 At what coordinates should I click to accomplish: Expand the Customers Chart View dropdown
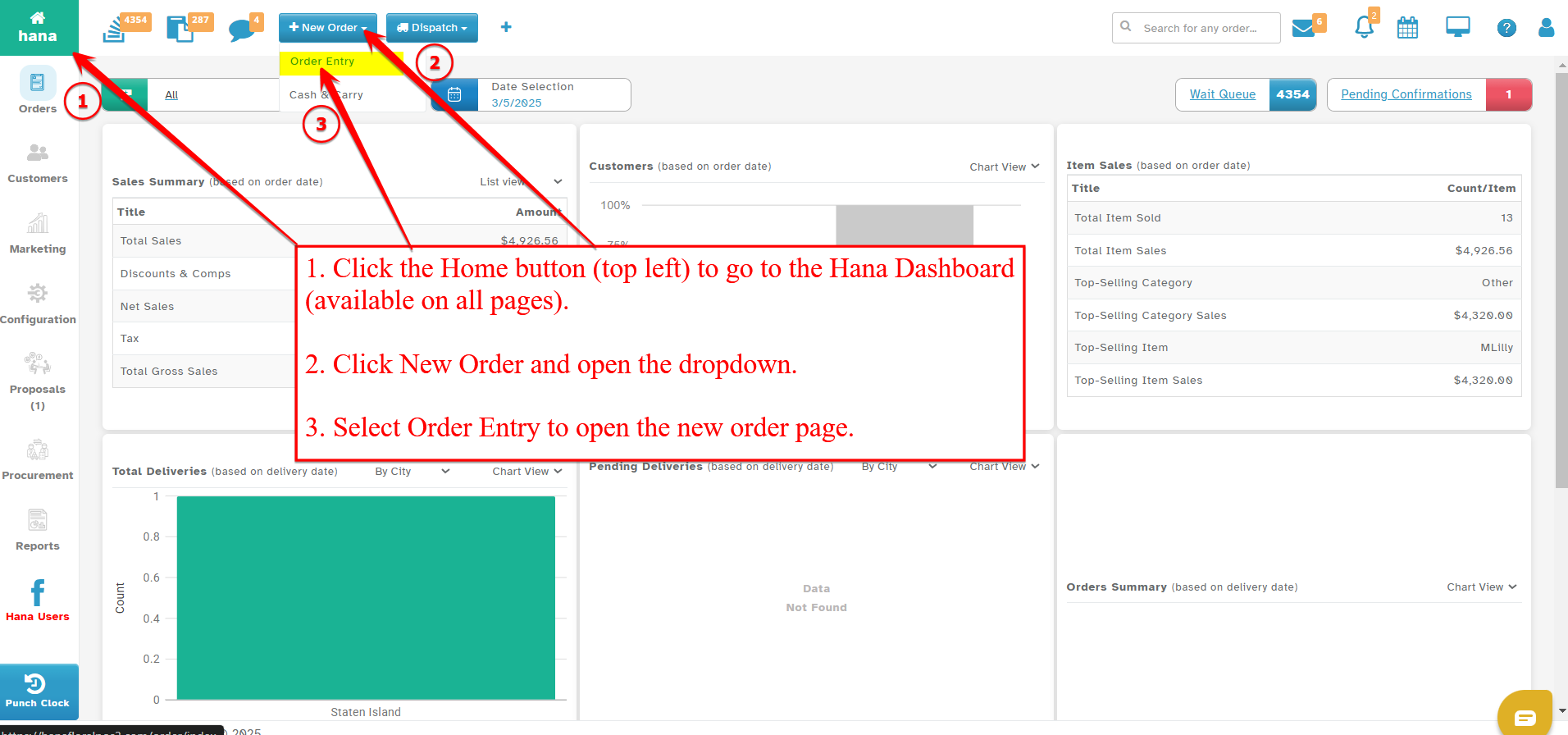click(x=1005, y=167)
